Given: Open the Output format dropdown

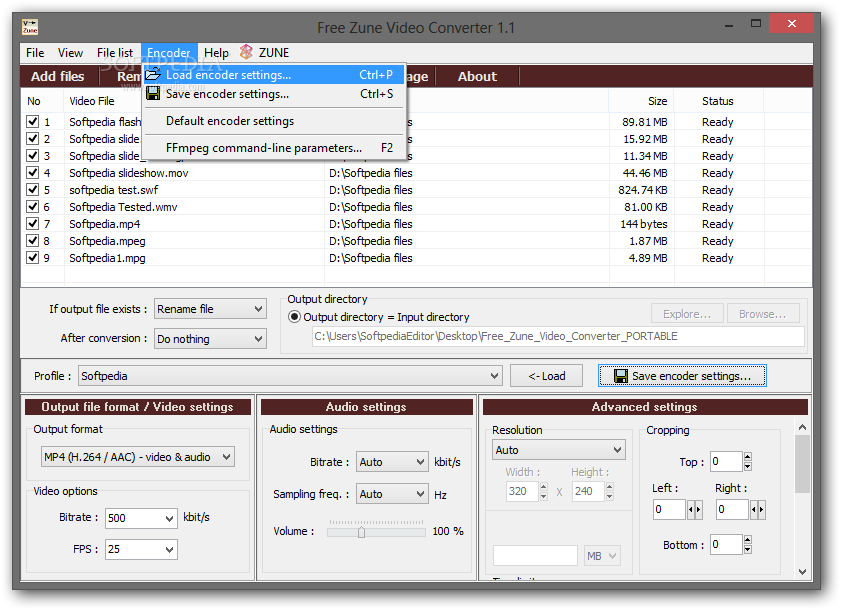Looking at the screenshot, I should click(x=138, y=457).
